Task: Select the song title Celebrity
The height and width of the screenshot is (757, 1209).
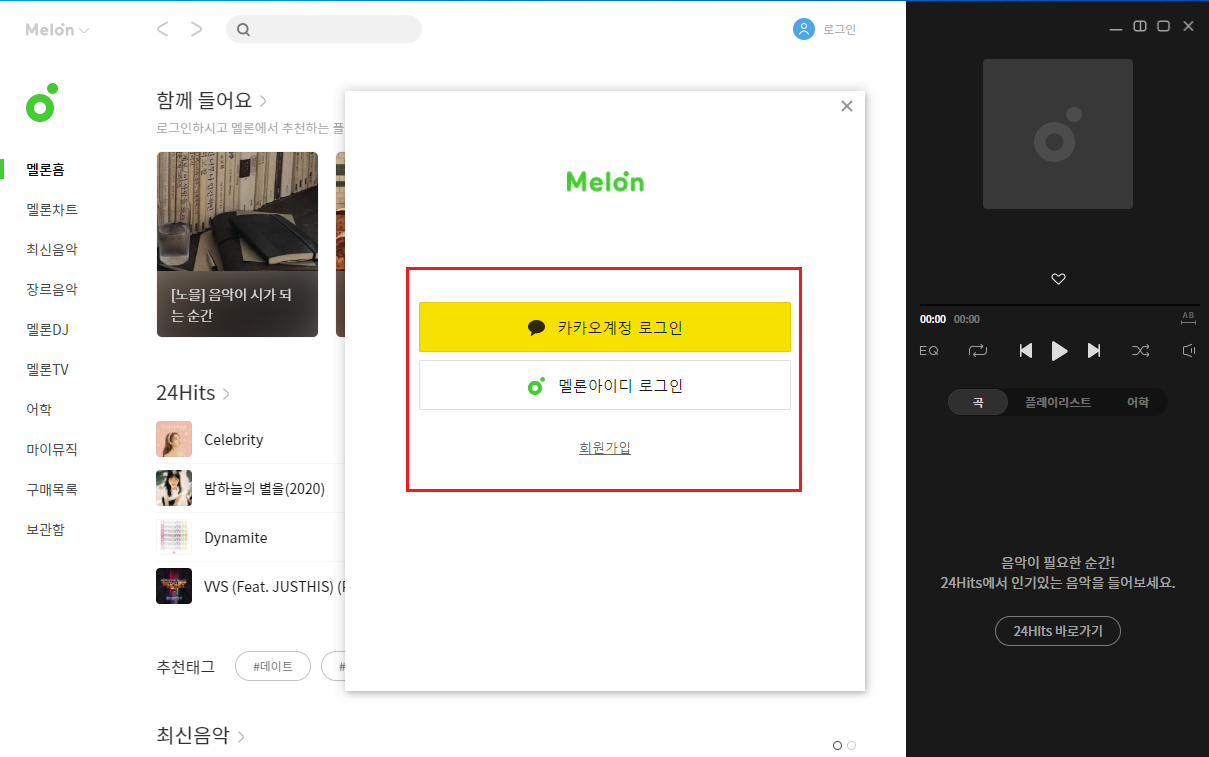Action: (x=233, y=440)
